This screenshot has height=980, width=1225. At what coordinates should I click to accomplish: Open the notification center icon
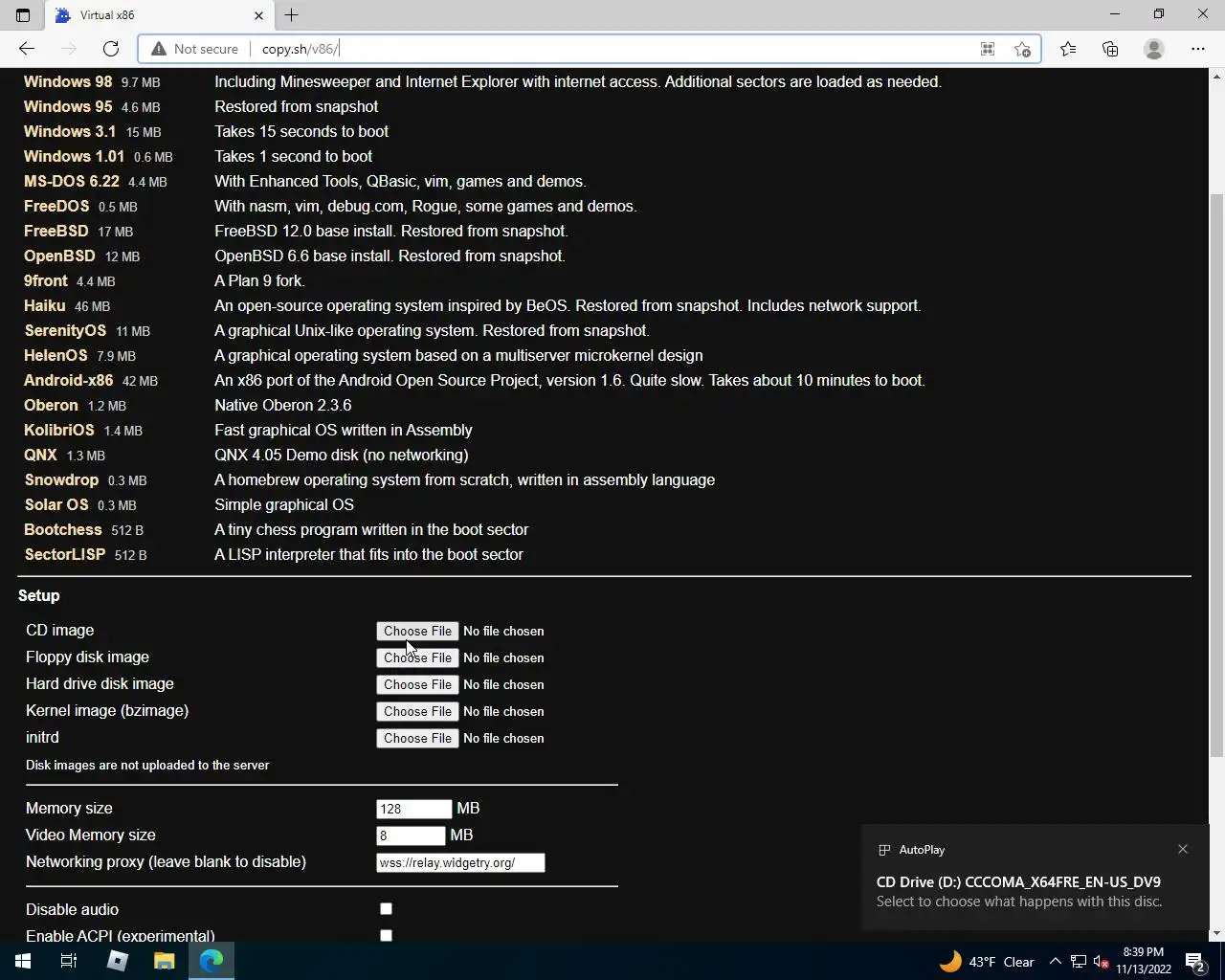(1194, 962)
